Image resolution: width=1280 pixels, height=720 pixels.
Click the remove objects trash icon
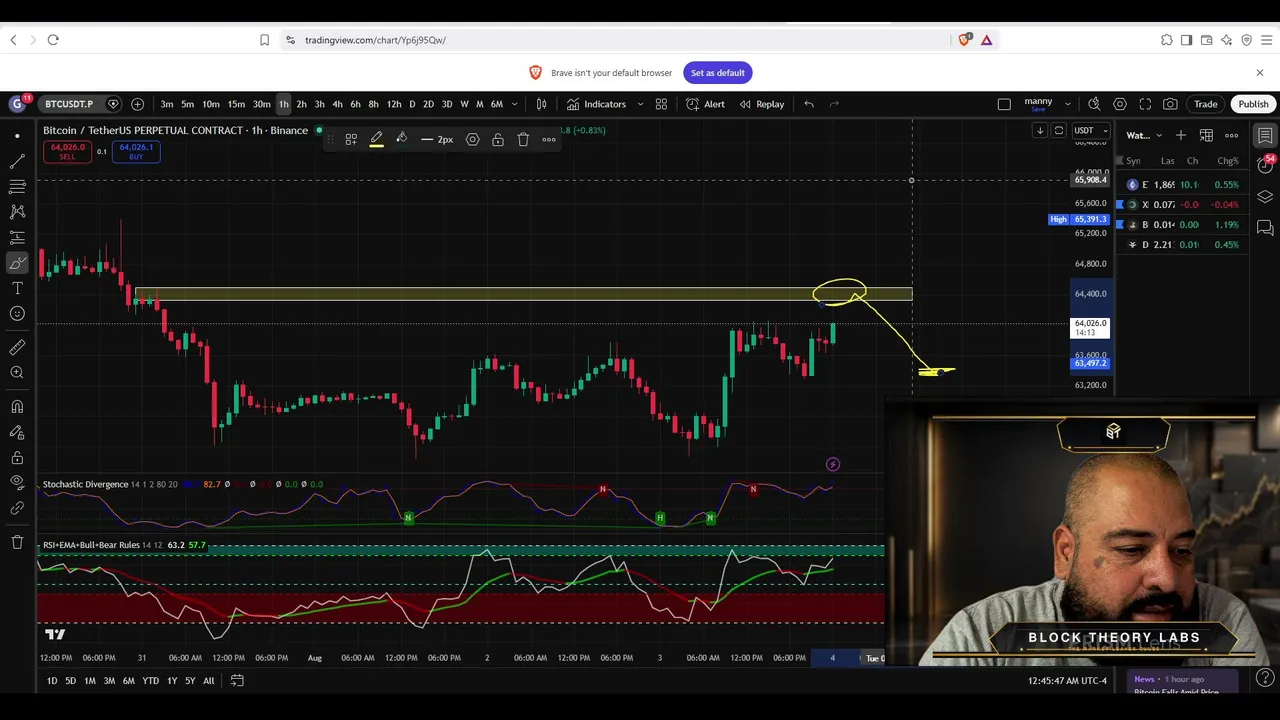[17, 542]
